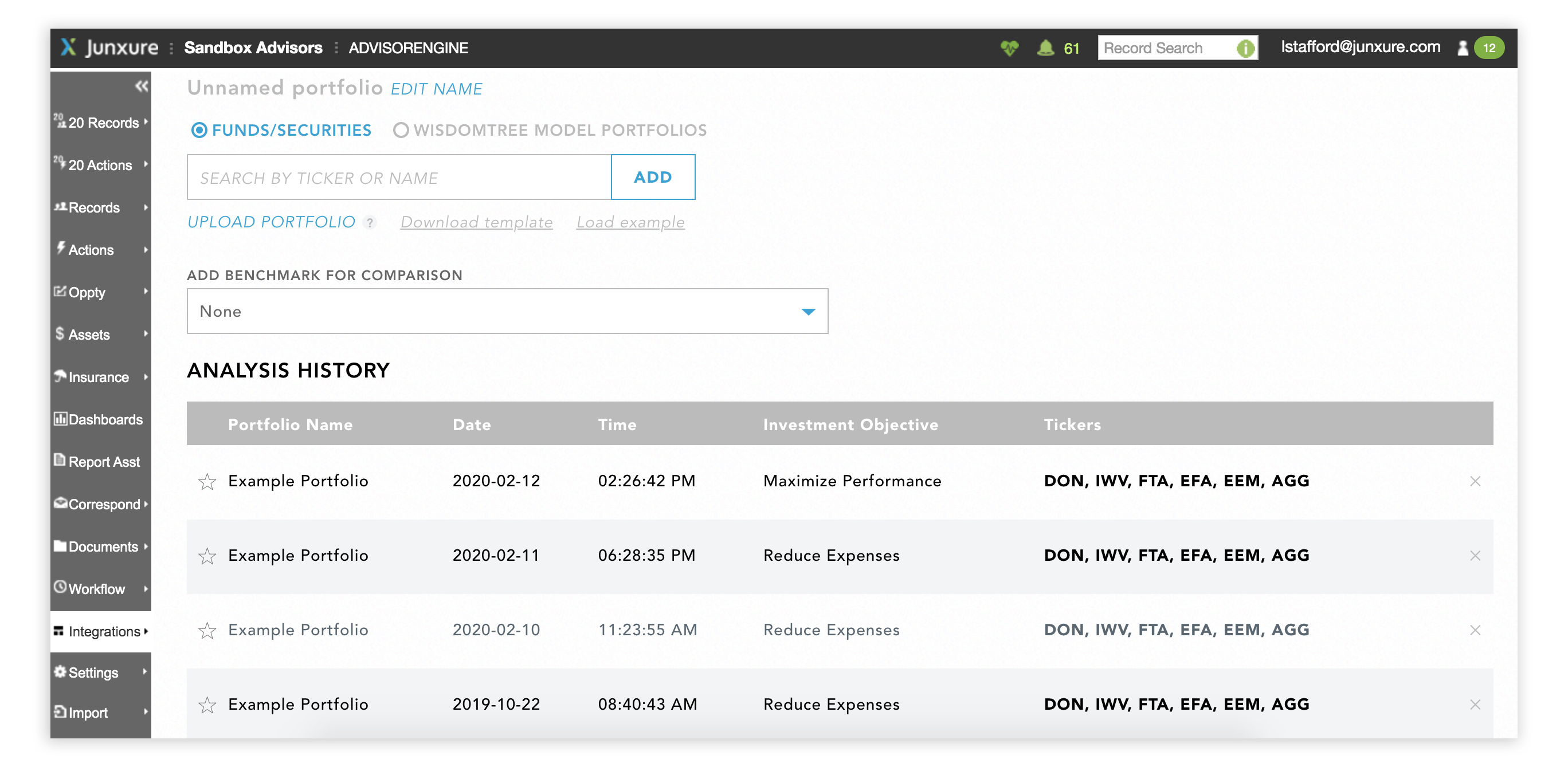
Task: Select the FUNDS/SECURITIES radio button
Action: (x=199, y=129)
